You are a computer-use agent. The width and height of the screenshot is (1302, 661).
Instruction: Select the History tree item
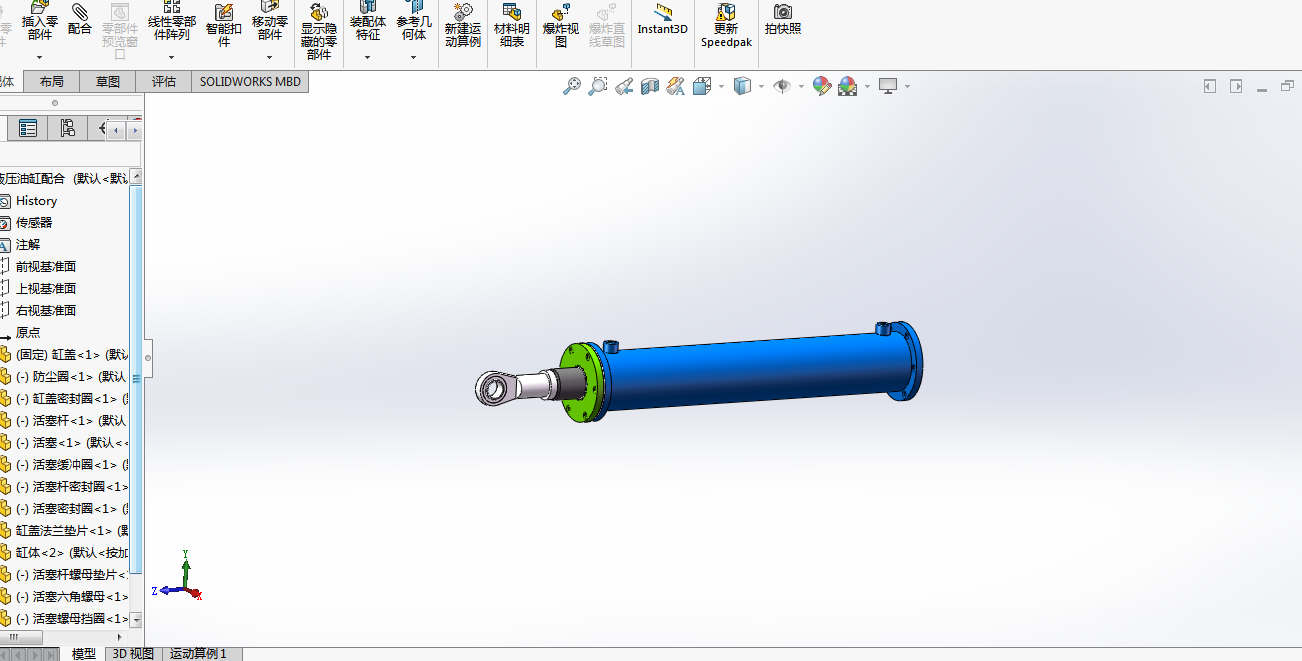tap(30, 201)
